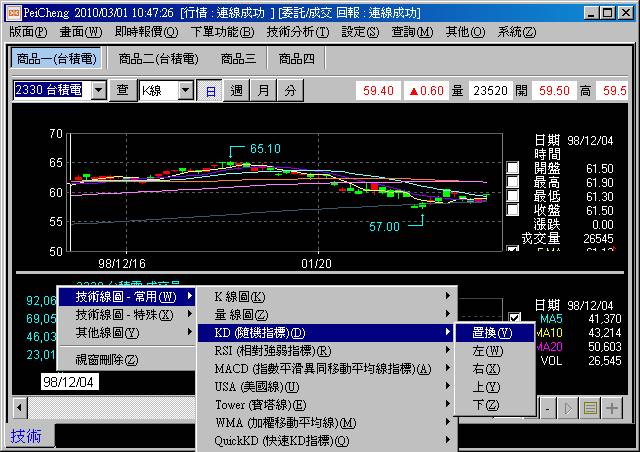
Task: Toggle the 開盤 checkbox
Action: coord(513,167)
